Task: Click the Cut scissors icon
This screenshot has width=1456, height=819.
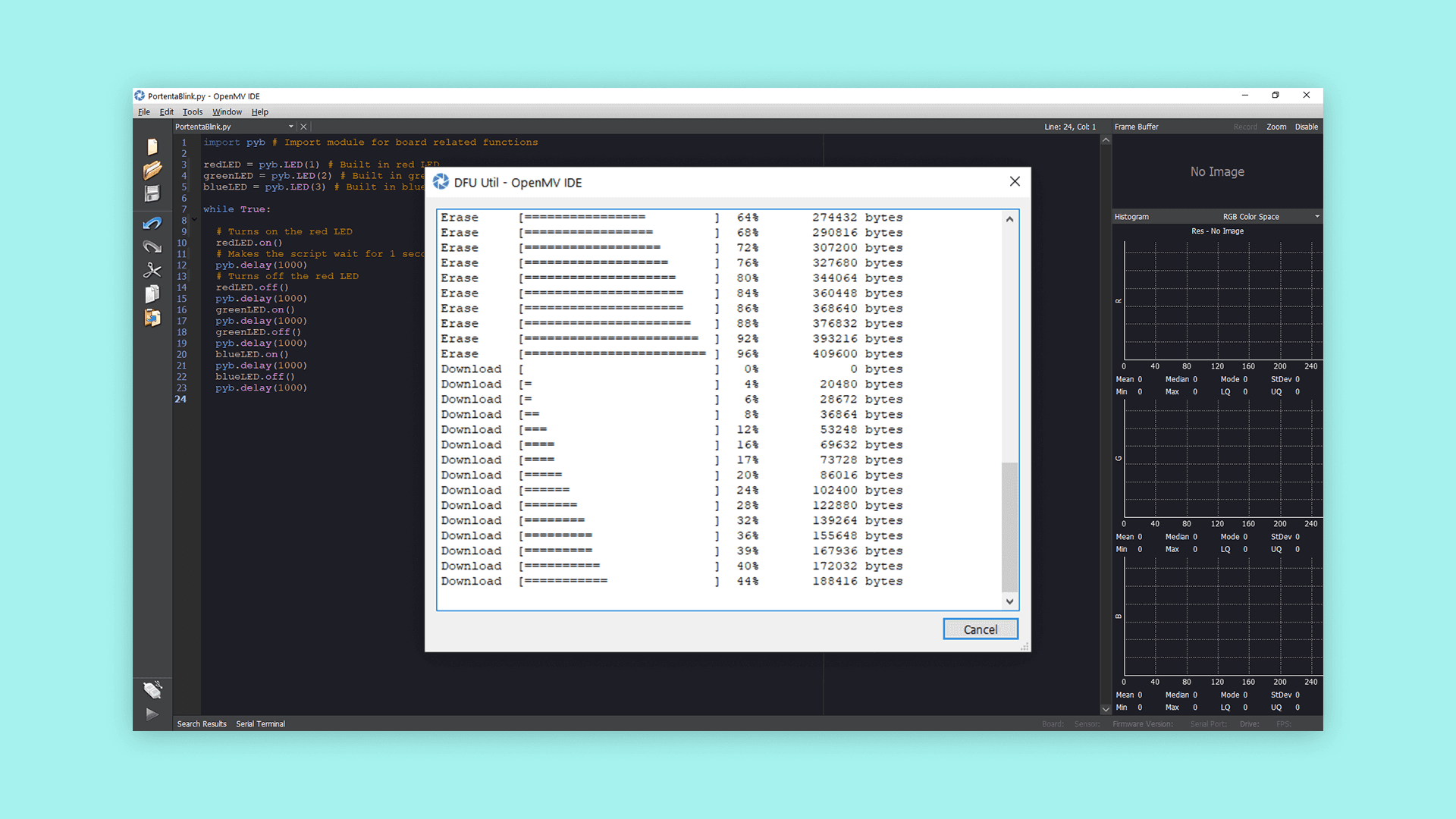Action: [152, 271]
